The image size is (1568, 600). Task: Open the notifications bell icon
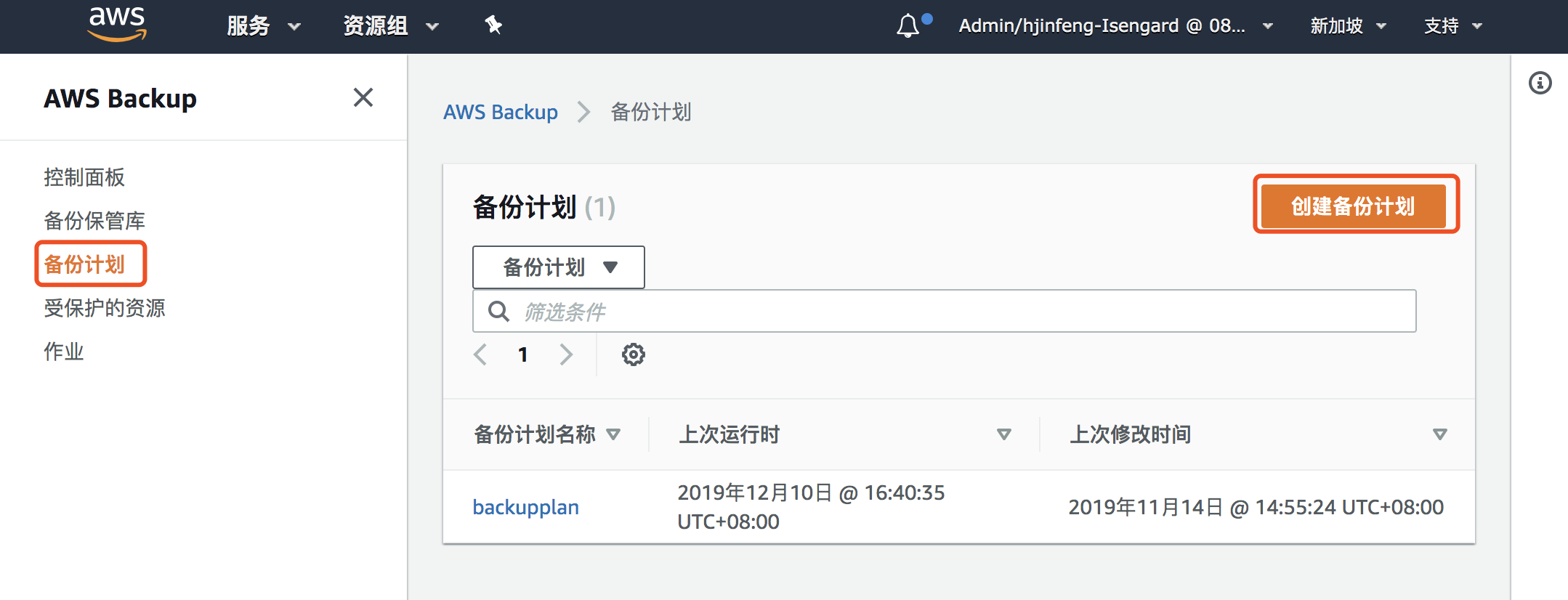point(908,26)
